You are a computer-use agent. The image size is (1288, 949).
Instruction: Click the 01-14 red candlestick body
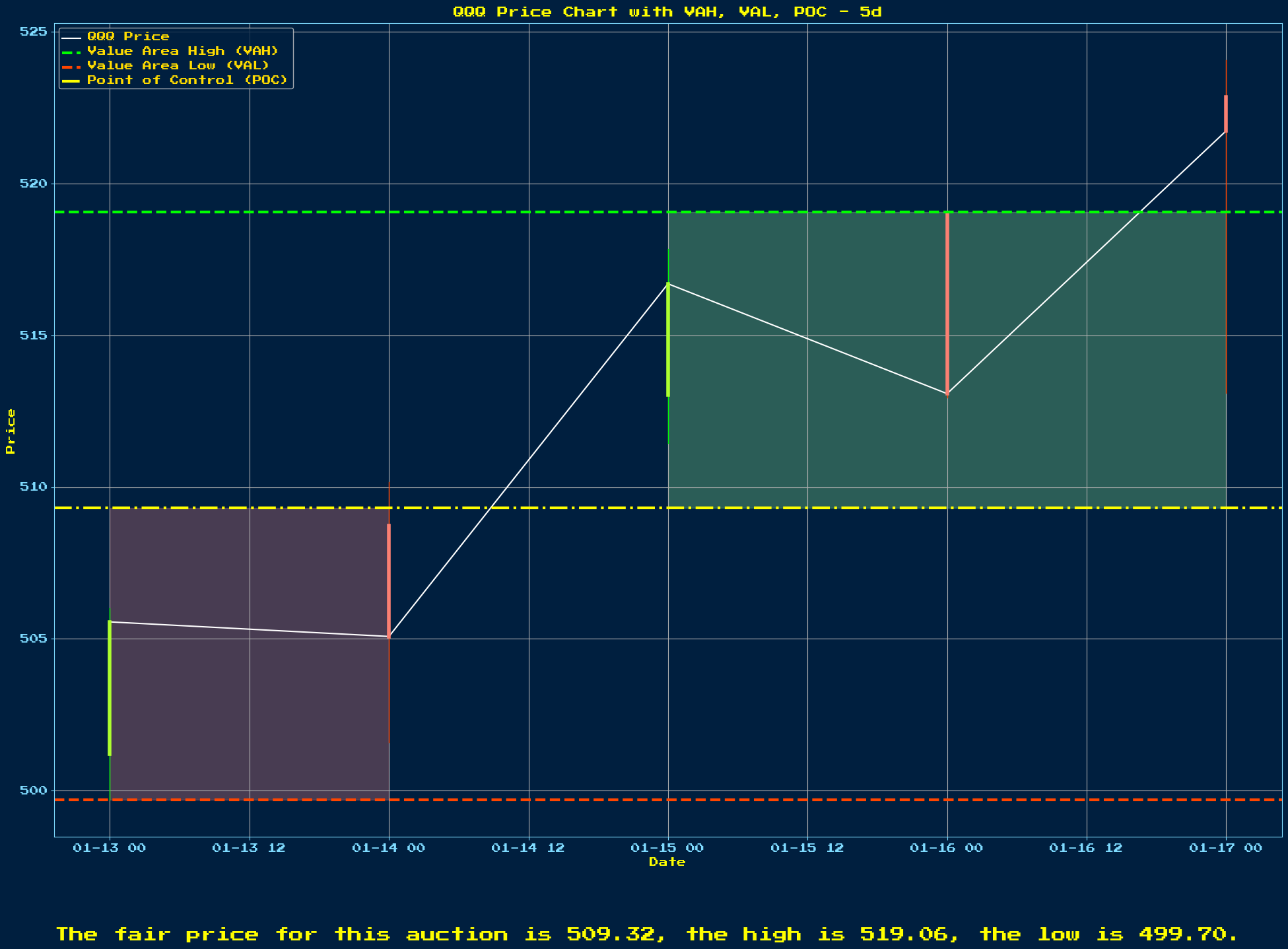(x=389, y=581)
